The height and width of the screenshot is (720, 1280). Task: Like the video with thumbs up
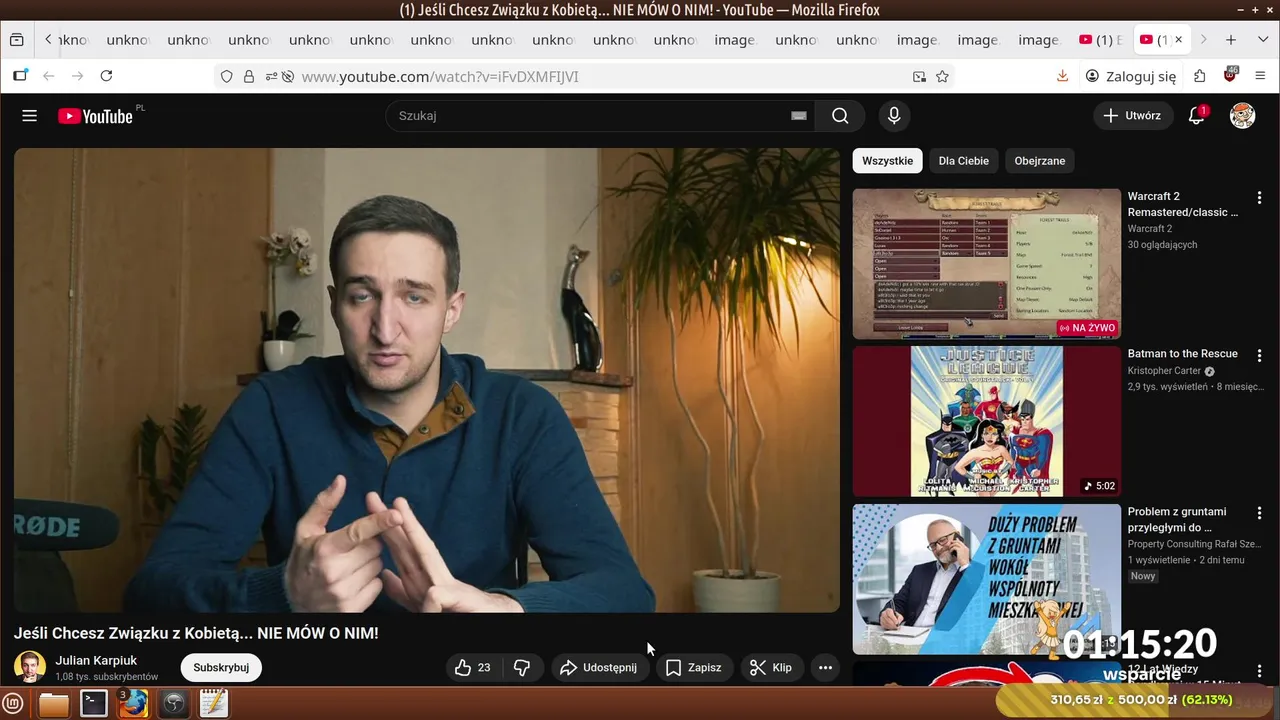(x=473, y=668)
